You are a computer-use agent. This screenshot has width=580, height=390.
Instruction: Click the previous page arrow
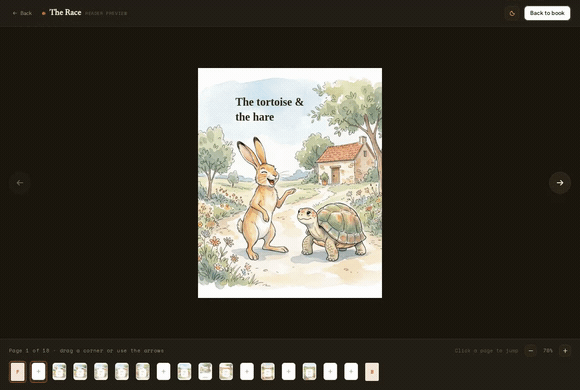pyautogui.click(x=20, y=183)
